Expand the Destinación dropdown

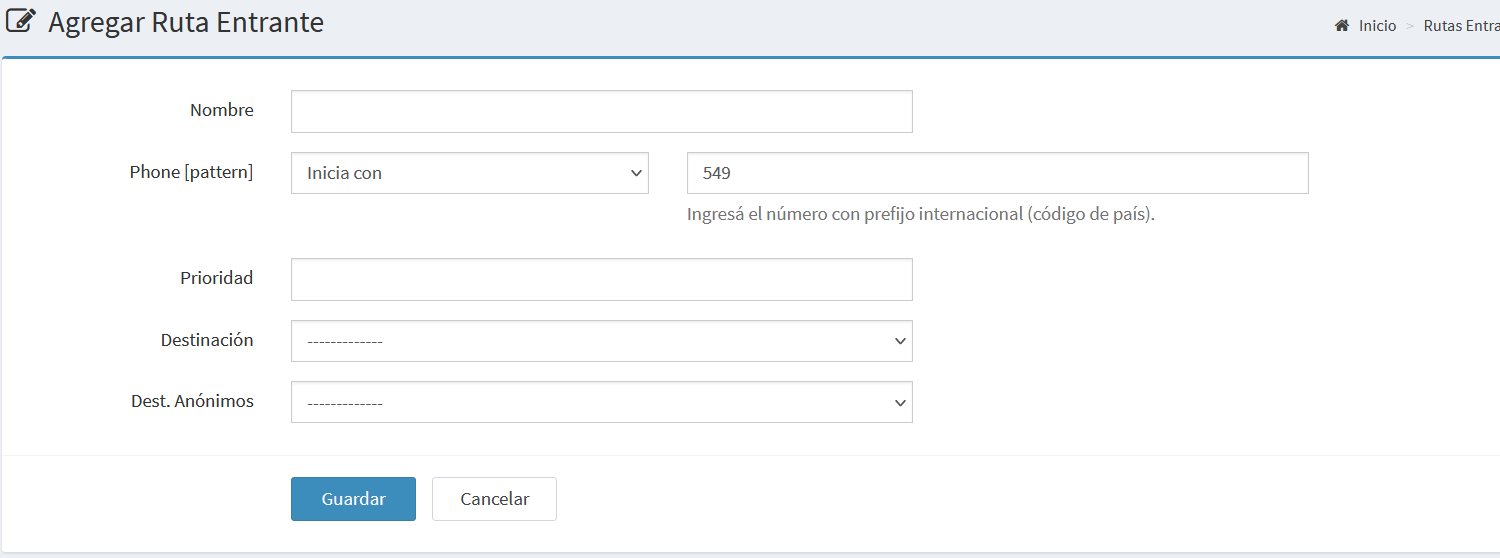602,341
